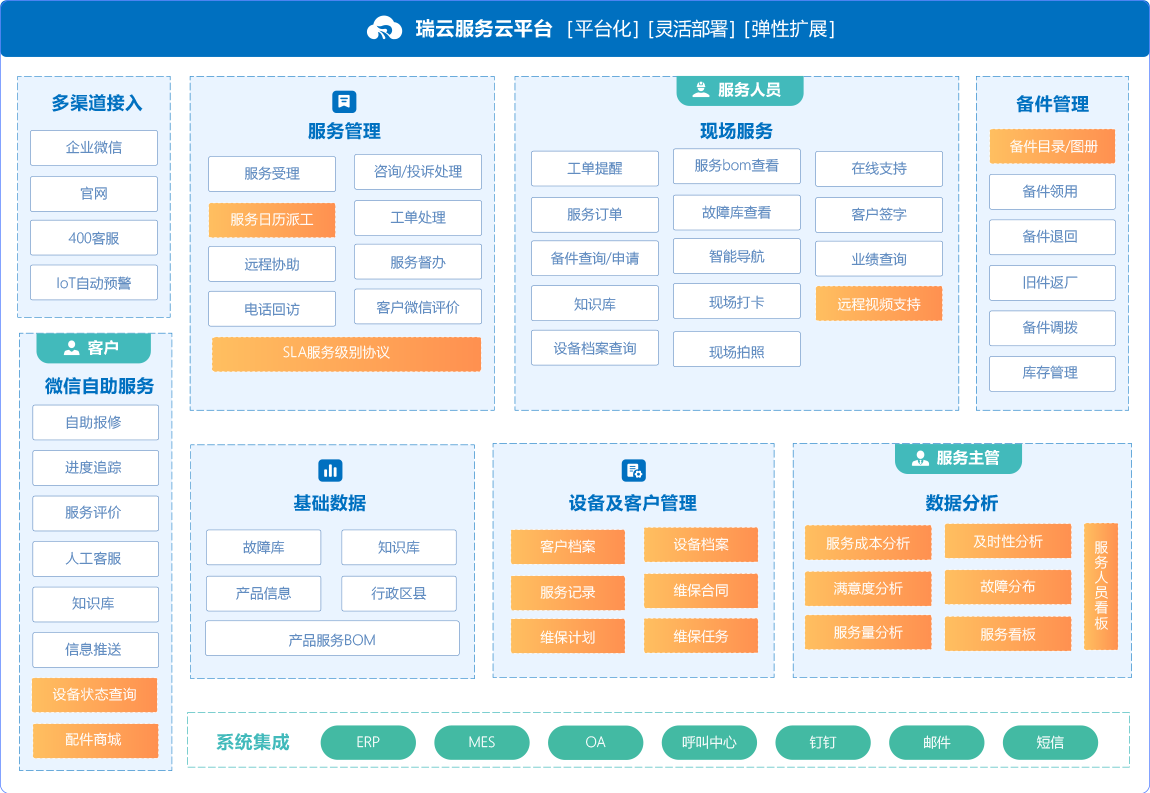Select the 服务主管 role tag
1150x793 pixels.
(x=958, y=458)
